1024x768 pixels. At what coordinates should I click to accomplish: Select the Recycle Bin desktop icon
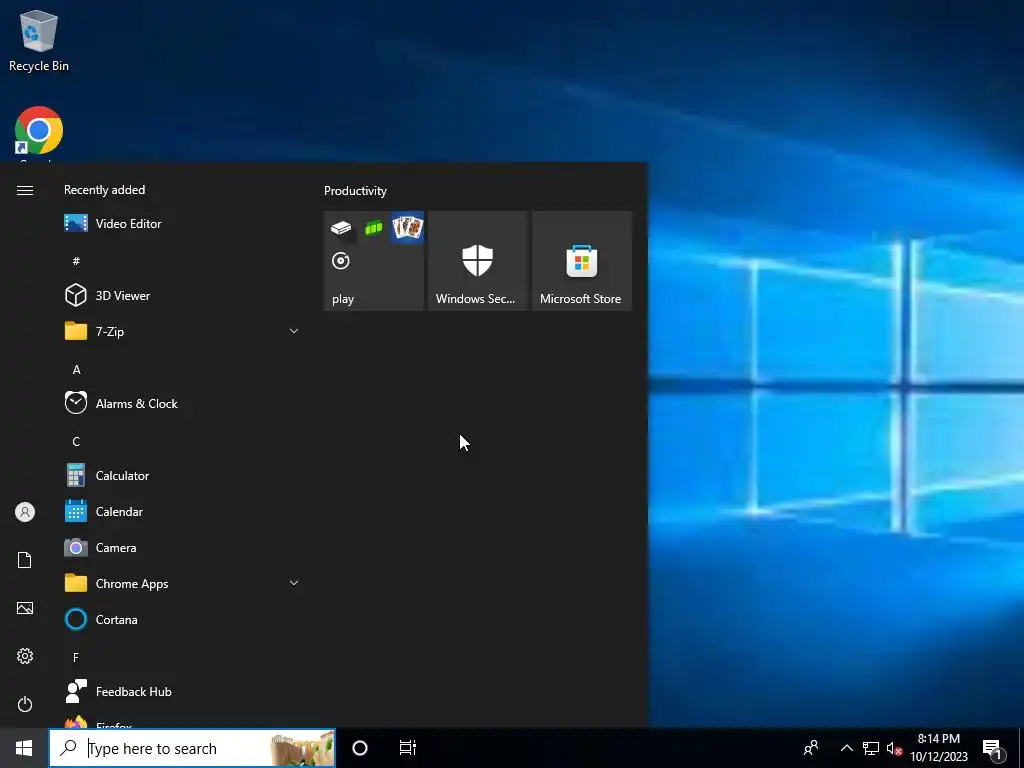tap(39, 40)
